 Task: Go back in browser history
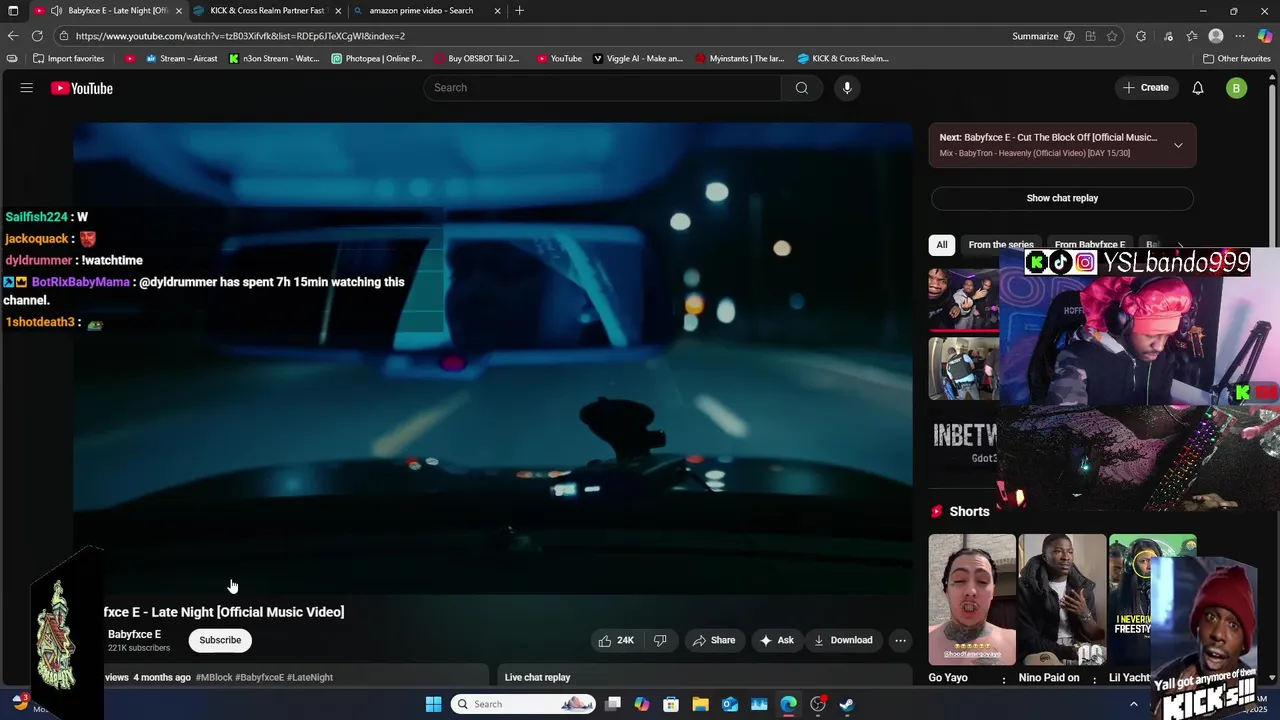click(x=13, y=36)
